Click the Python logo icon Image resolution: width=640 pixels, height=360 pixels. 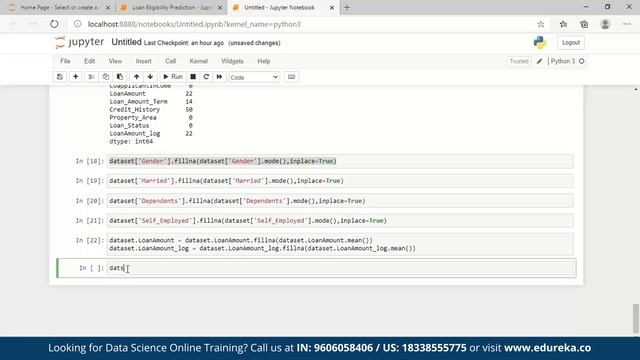(540, 42)
